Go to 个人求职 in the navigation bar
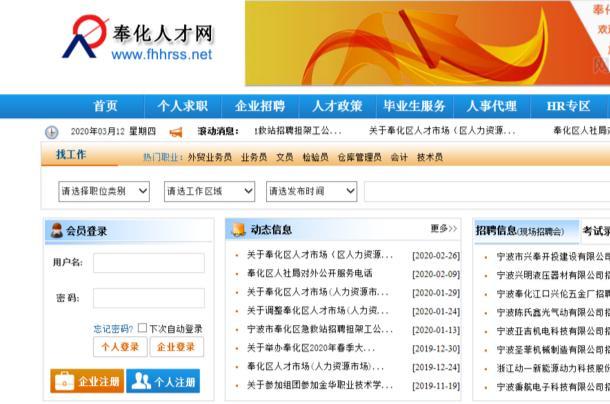 [x=182, y=106]
